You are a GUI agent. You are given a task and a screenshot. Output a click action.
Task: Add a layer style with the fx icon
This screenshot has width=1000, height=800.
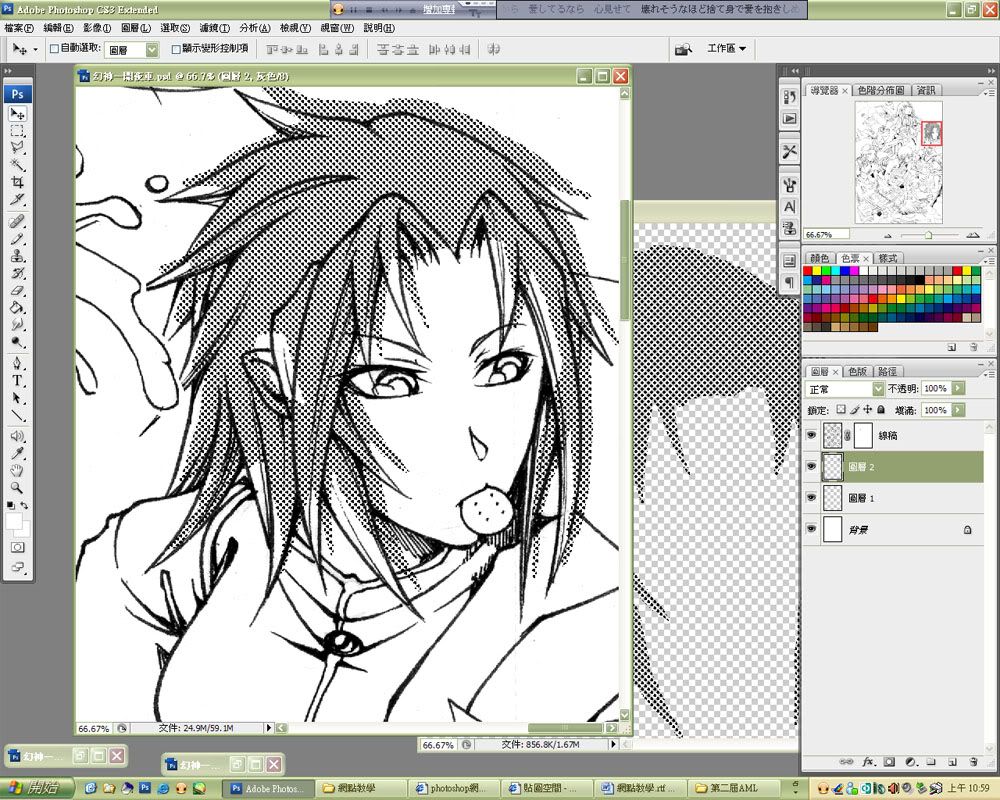coord(869,762)
